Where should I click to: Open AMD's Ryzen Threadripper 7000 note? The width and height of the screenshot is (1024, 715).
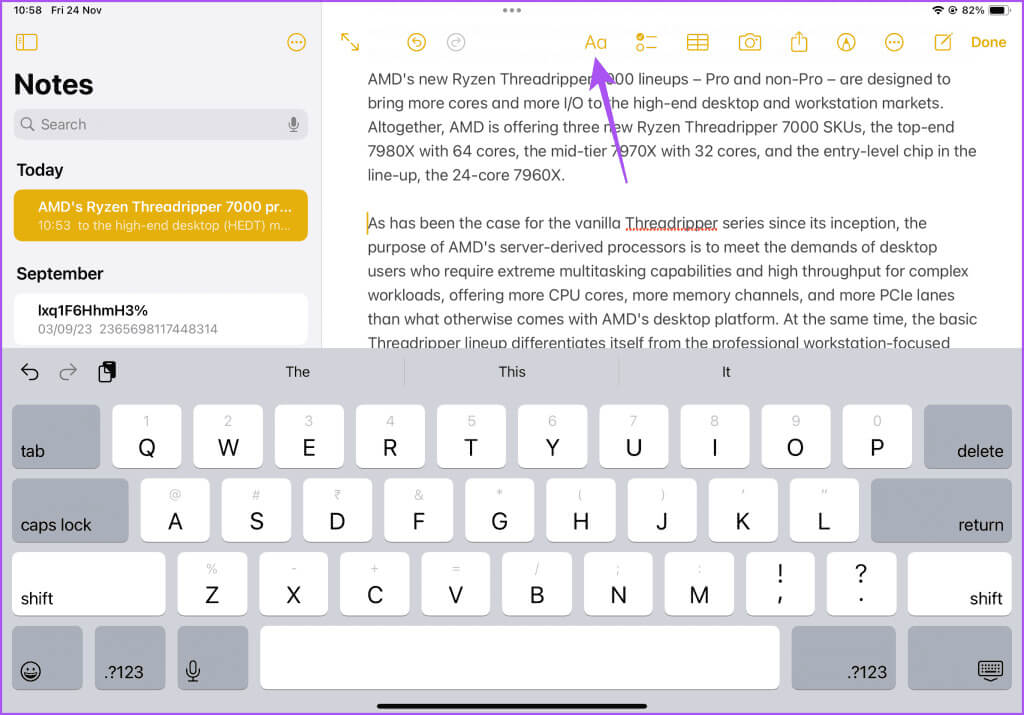(161, 215)
